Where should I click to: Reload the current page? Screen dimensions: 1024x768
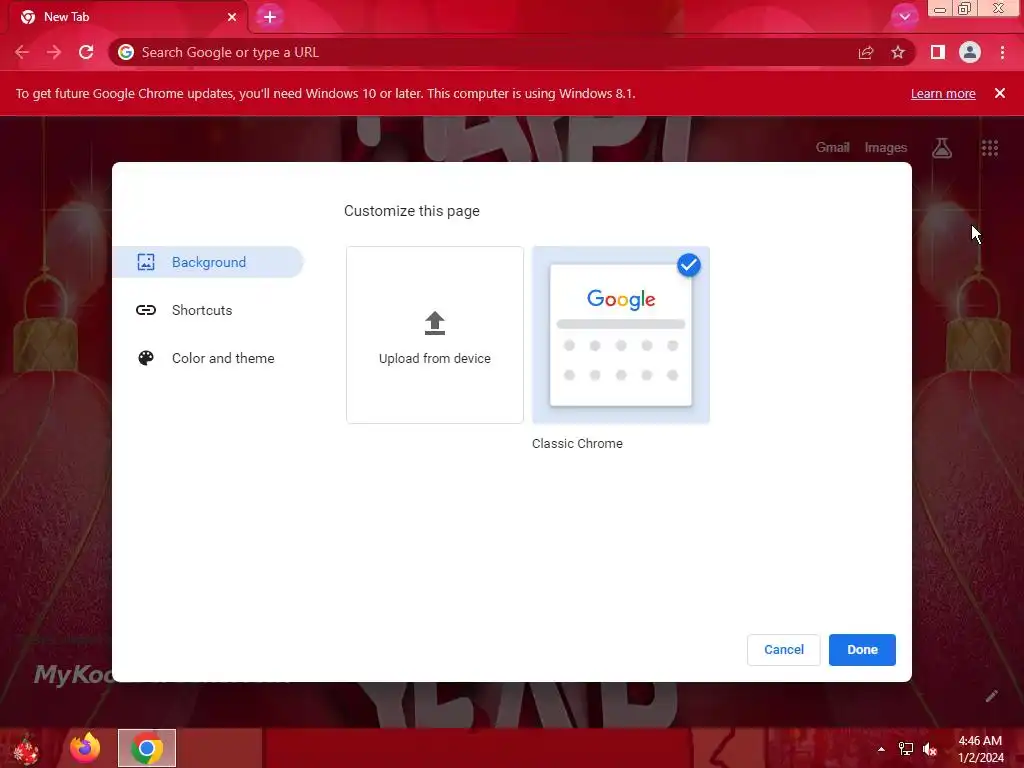(86, 52)
